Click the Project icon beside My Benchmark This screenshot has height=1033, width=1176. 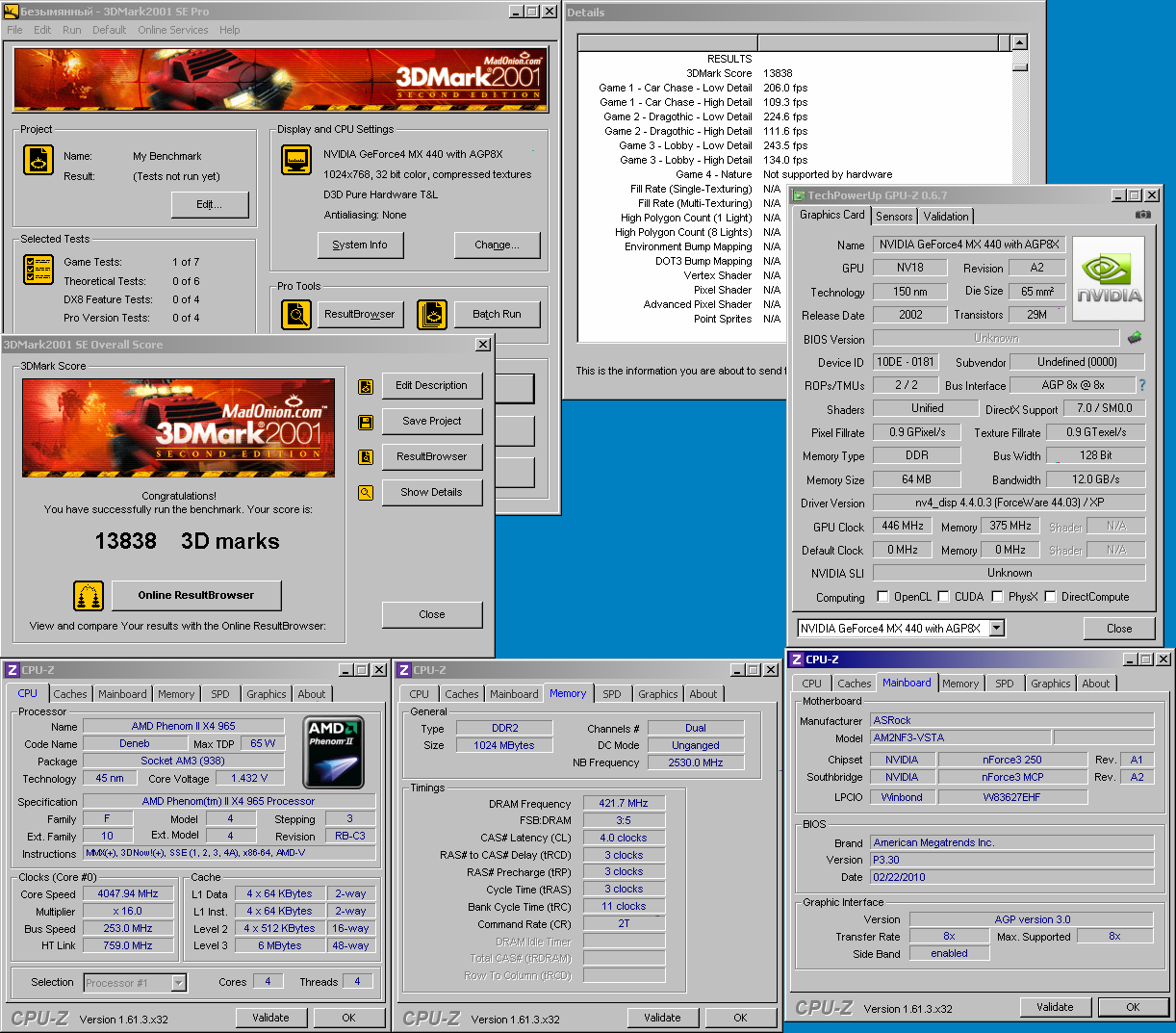38,159
